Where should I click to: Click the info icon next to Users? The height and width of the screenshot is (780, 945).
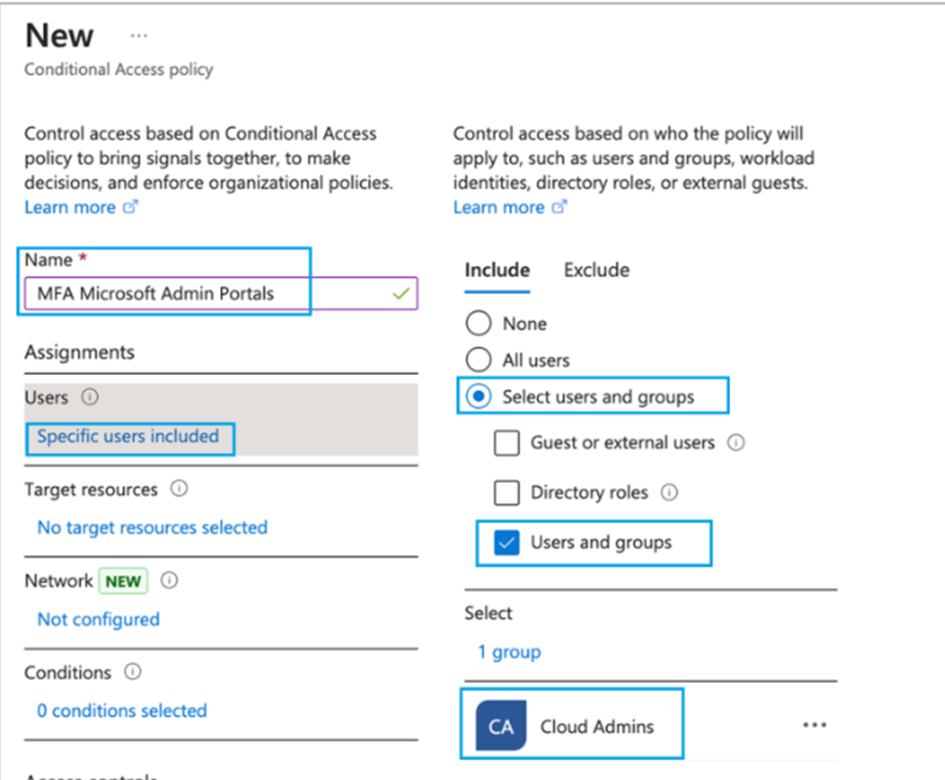pos(90,397)
